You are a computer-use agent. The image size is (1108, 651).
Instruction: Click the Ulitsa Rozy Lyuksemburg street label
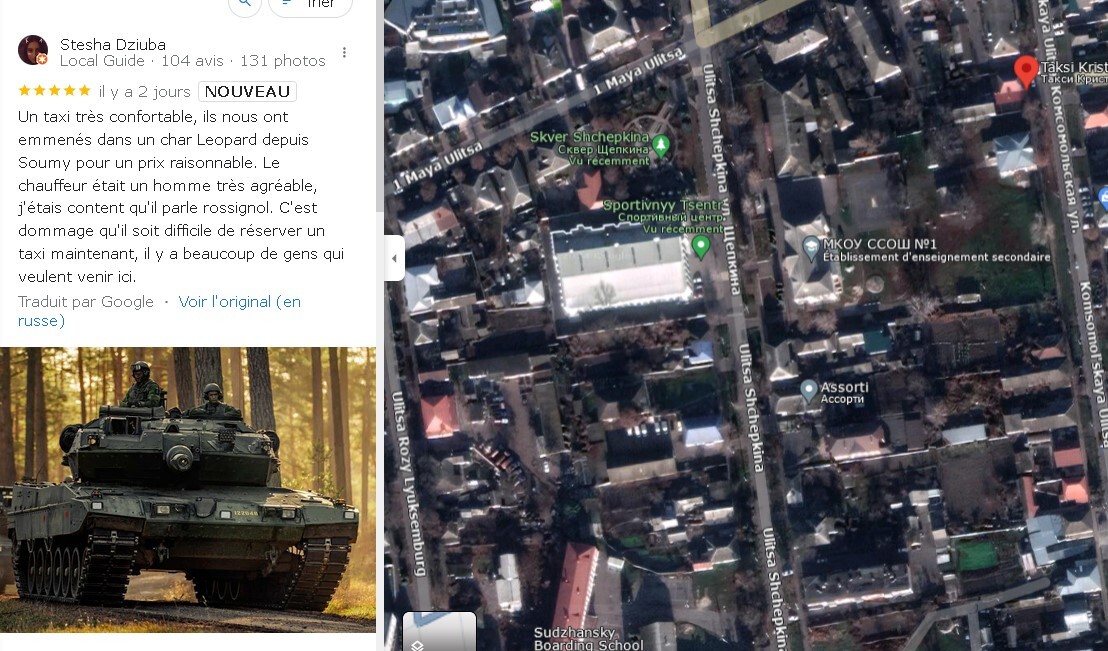pos(408,483)
